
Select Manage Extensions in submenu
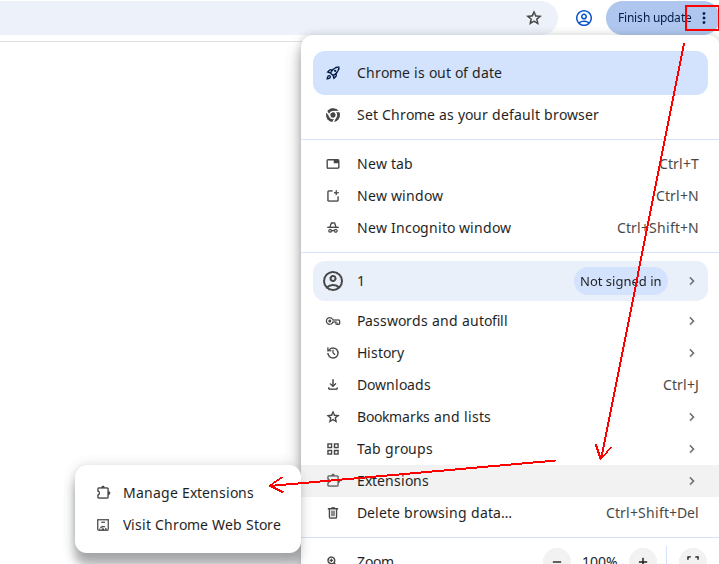click(188, 493)
